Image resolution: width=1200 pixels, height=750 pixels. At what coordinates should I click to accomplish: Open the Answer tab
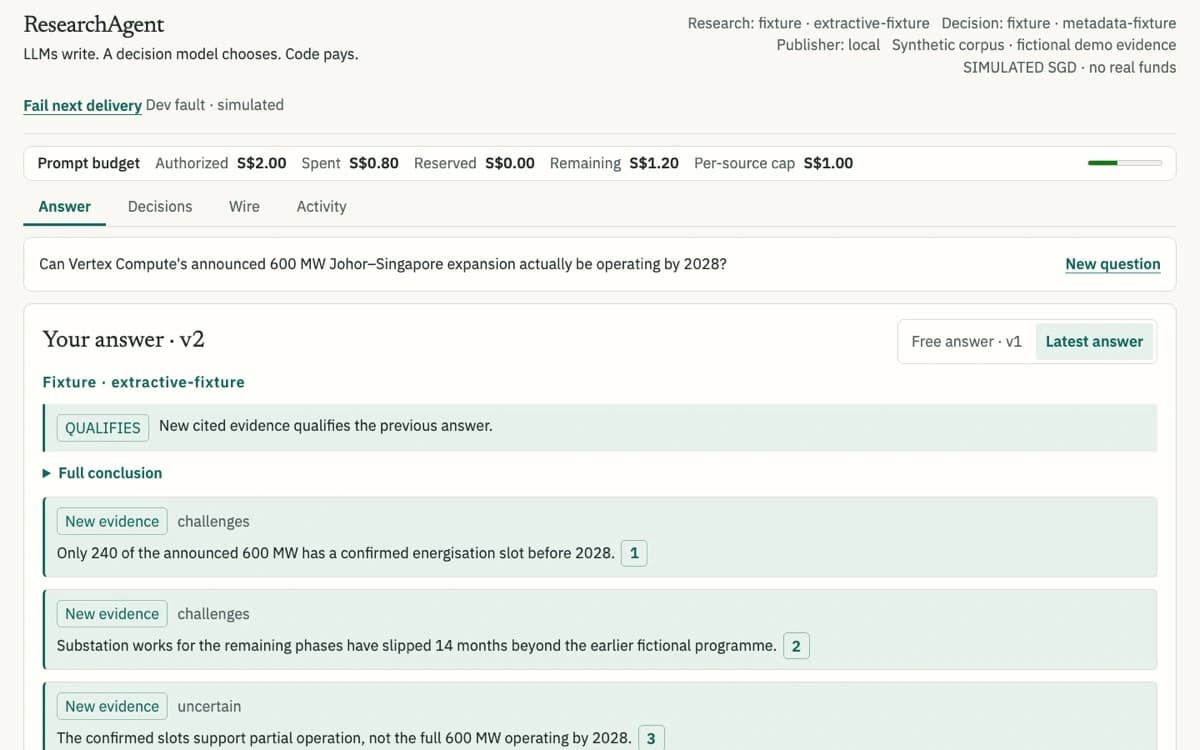pos(64,206)
